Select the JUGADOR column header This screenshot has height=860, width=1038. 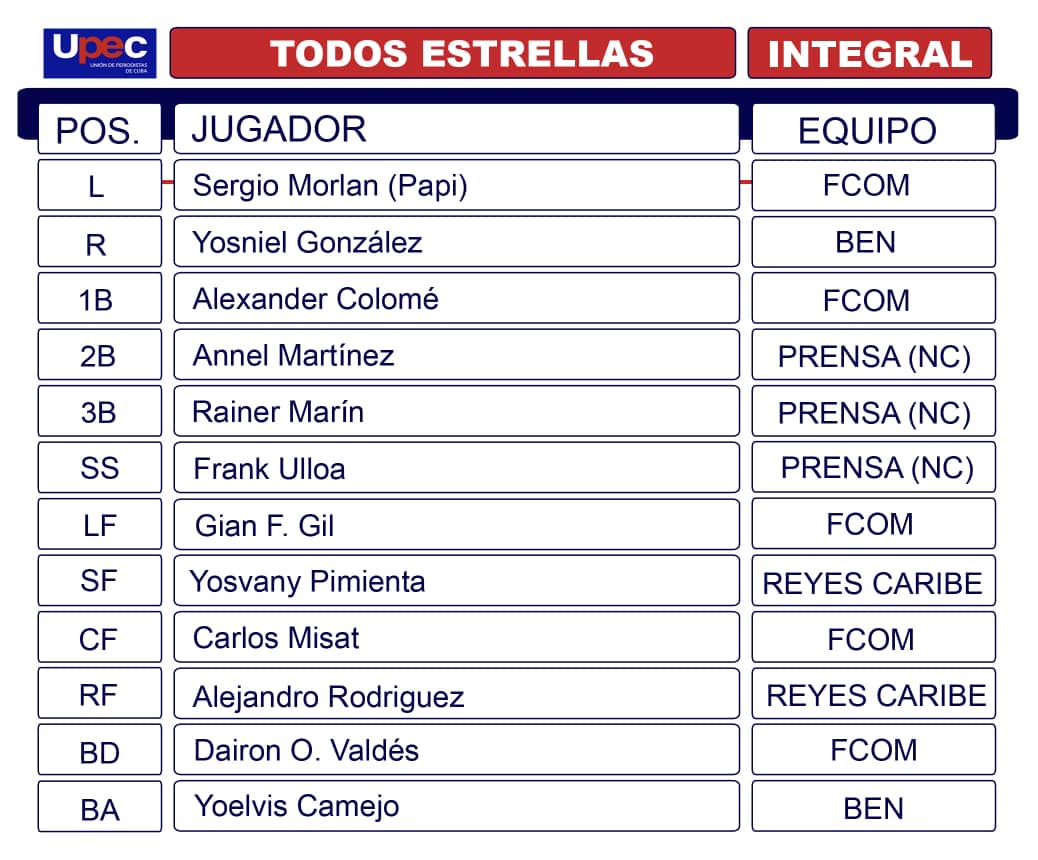pos(456,129)
